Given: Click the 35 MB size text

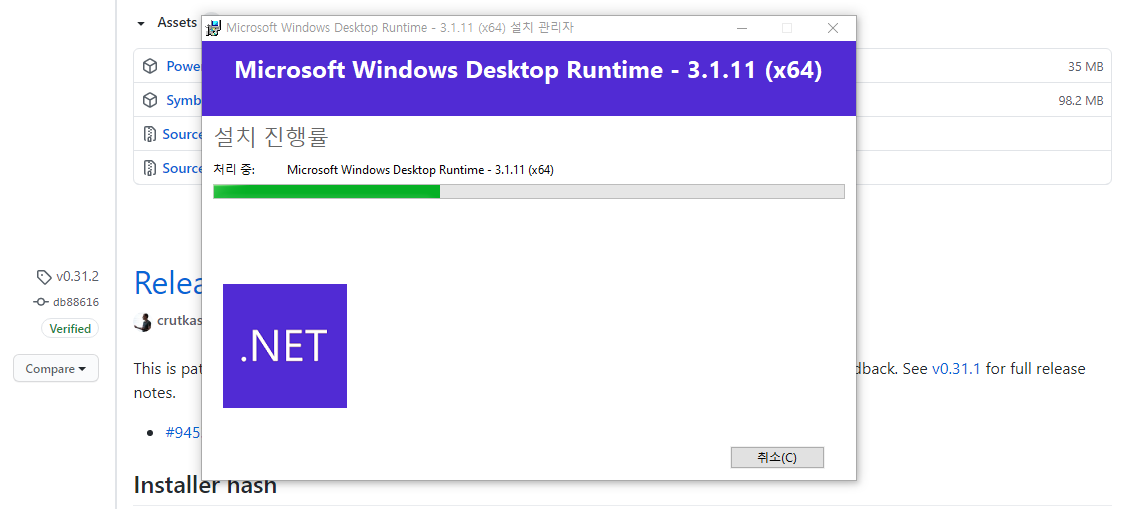Looking at the screenshot, I should 1085,67.
